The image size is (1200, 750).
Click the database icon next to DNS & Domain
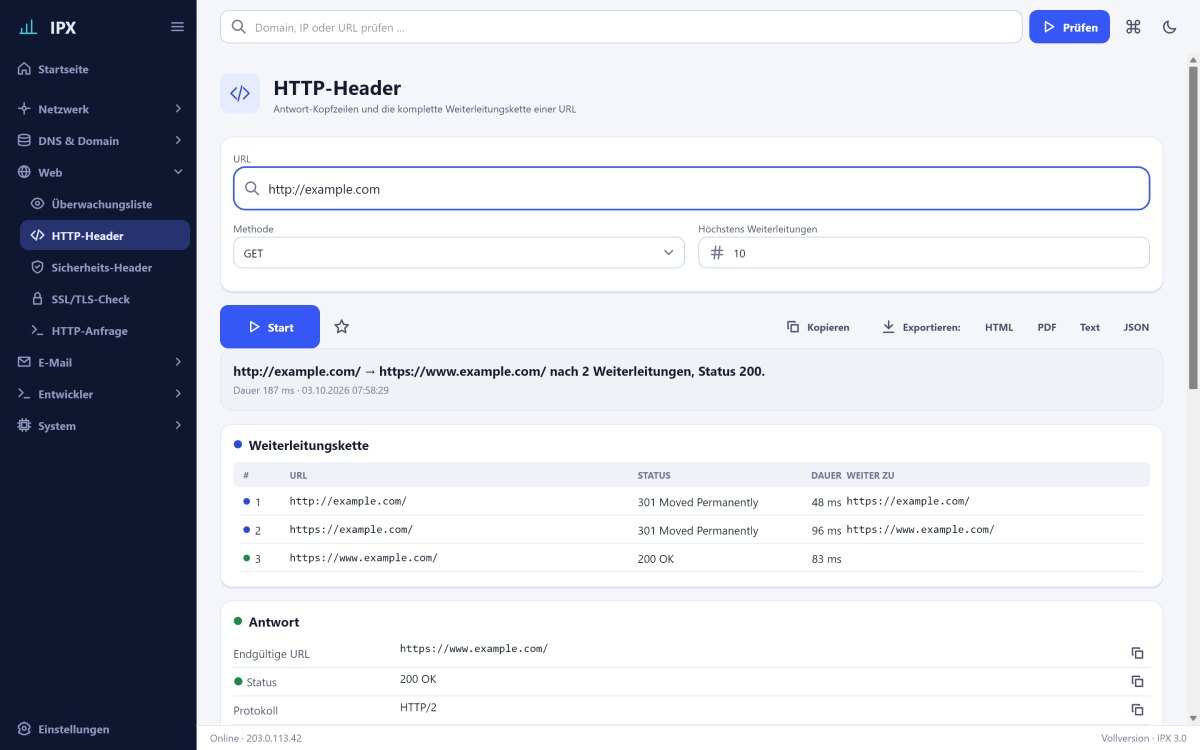(24, 140)
